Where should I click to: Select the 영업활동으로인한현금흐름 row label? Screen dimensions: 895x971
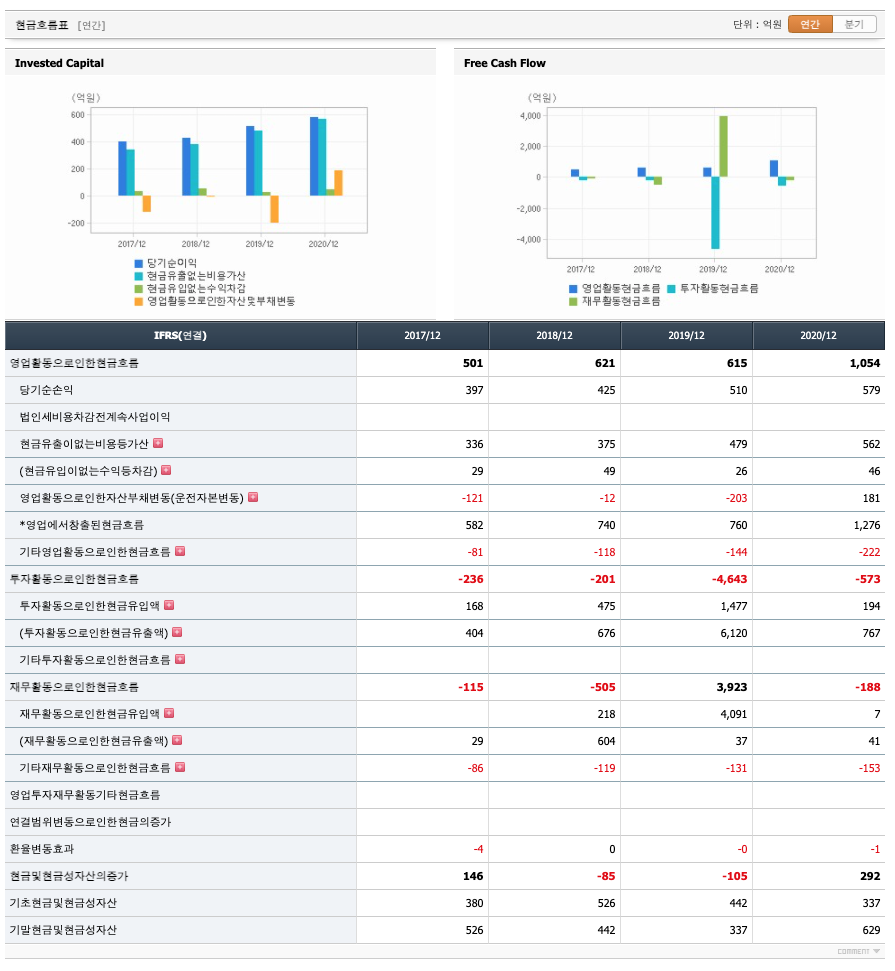[x=74, y=363]
